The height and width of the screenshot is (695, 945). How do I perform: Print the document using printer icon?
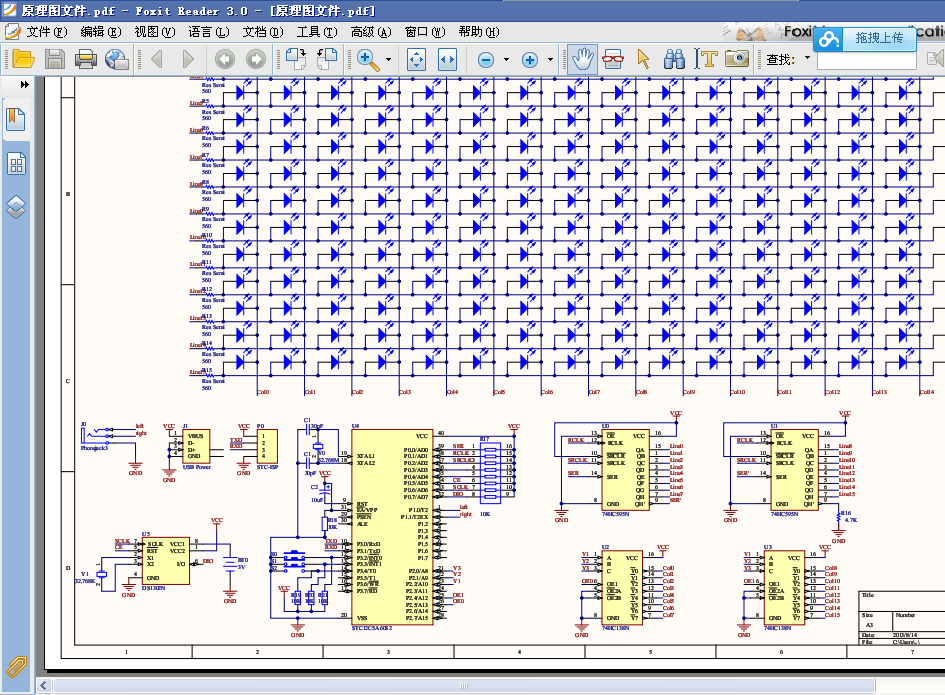coord(86,59)
